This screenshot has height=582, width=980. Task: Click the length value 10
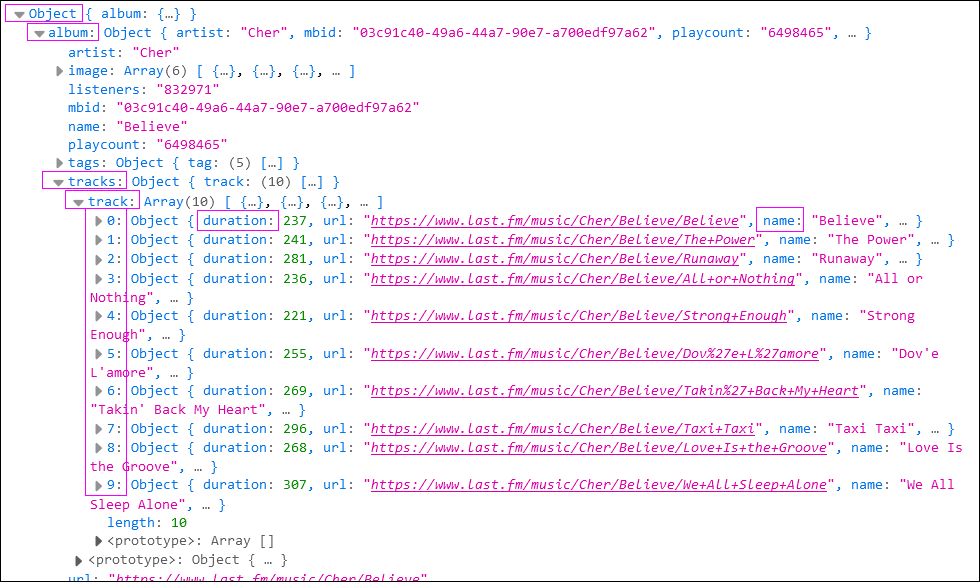179,523
